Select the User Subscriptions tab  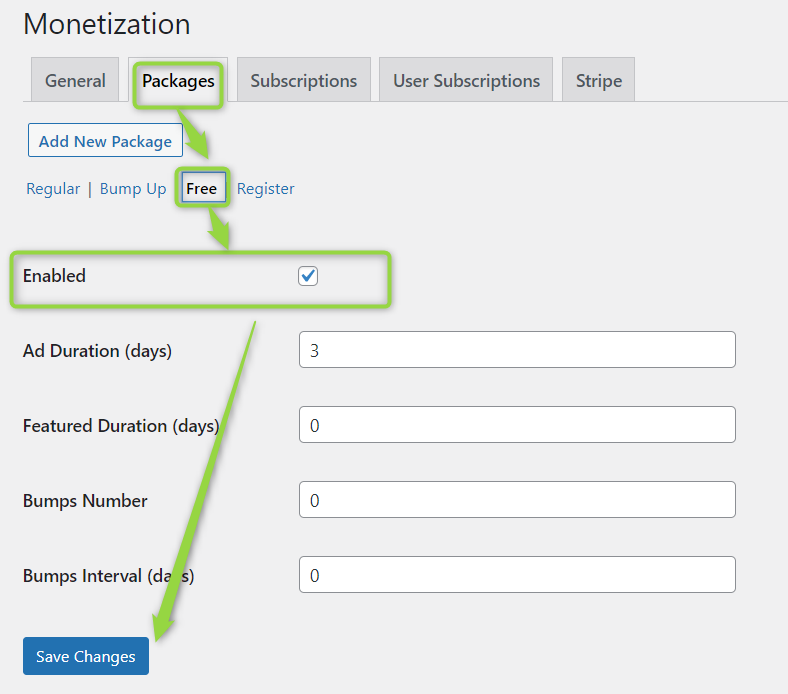(466, 81)
